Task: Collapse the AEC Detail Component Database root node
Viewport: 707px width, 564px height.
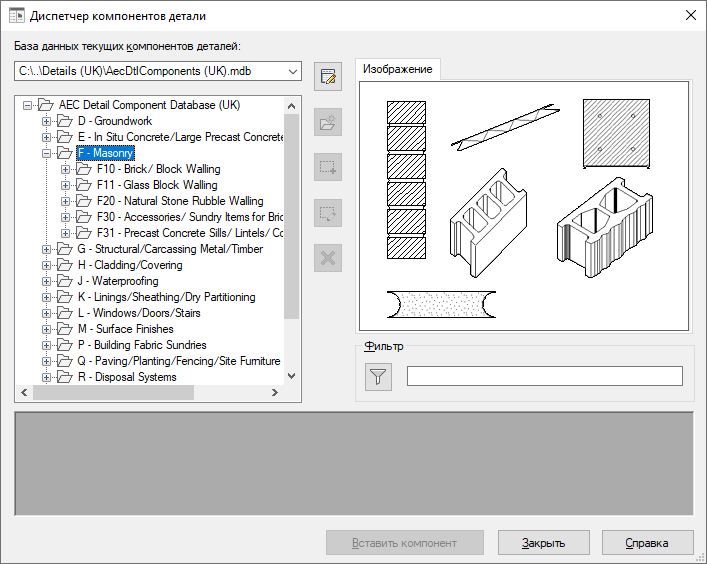Action: (27, 105)
